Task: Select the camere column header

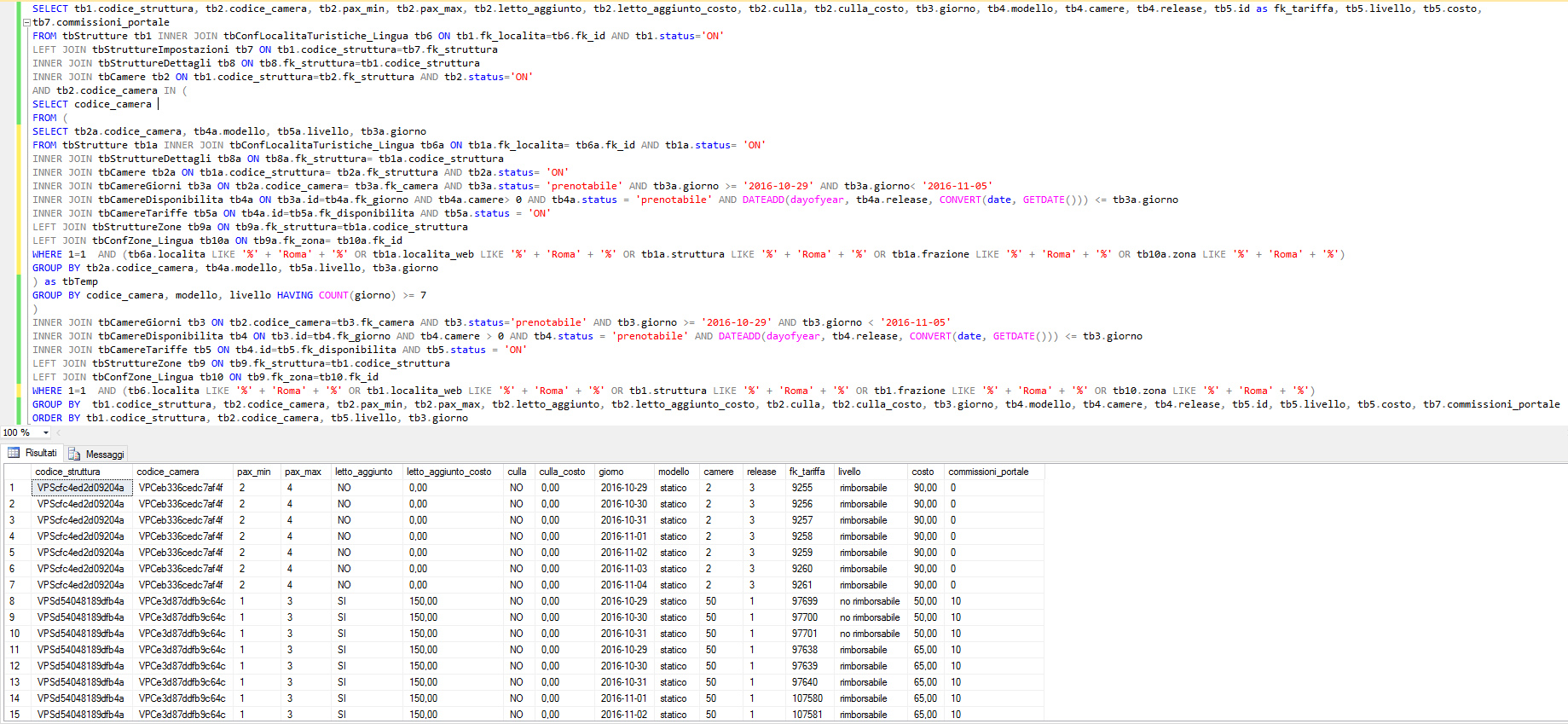Action: pyautogui.click(x=721, y=472)
